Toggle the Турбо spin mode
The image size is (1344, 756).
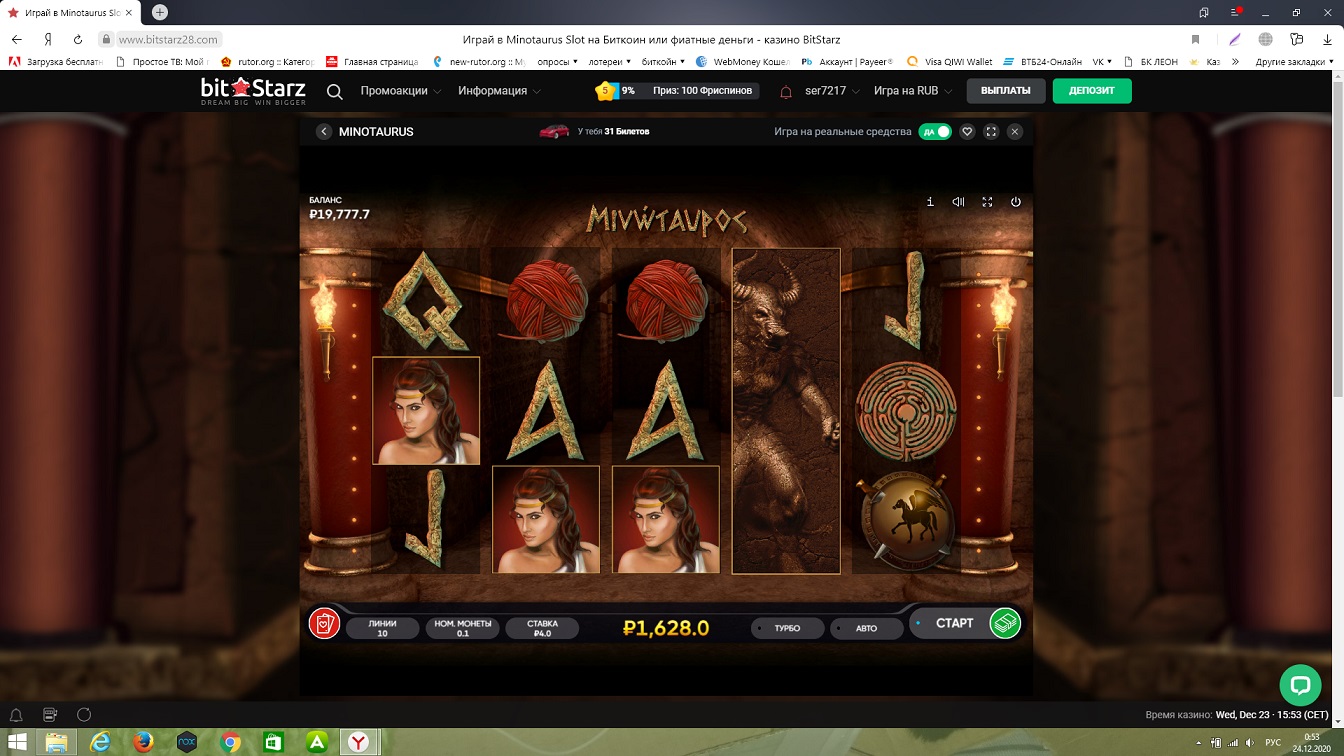click(x=788, y=628)
